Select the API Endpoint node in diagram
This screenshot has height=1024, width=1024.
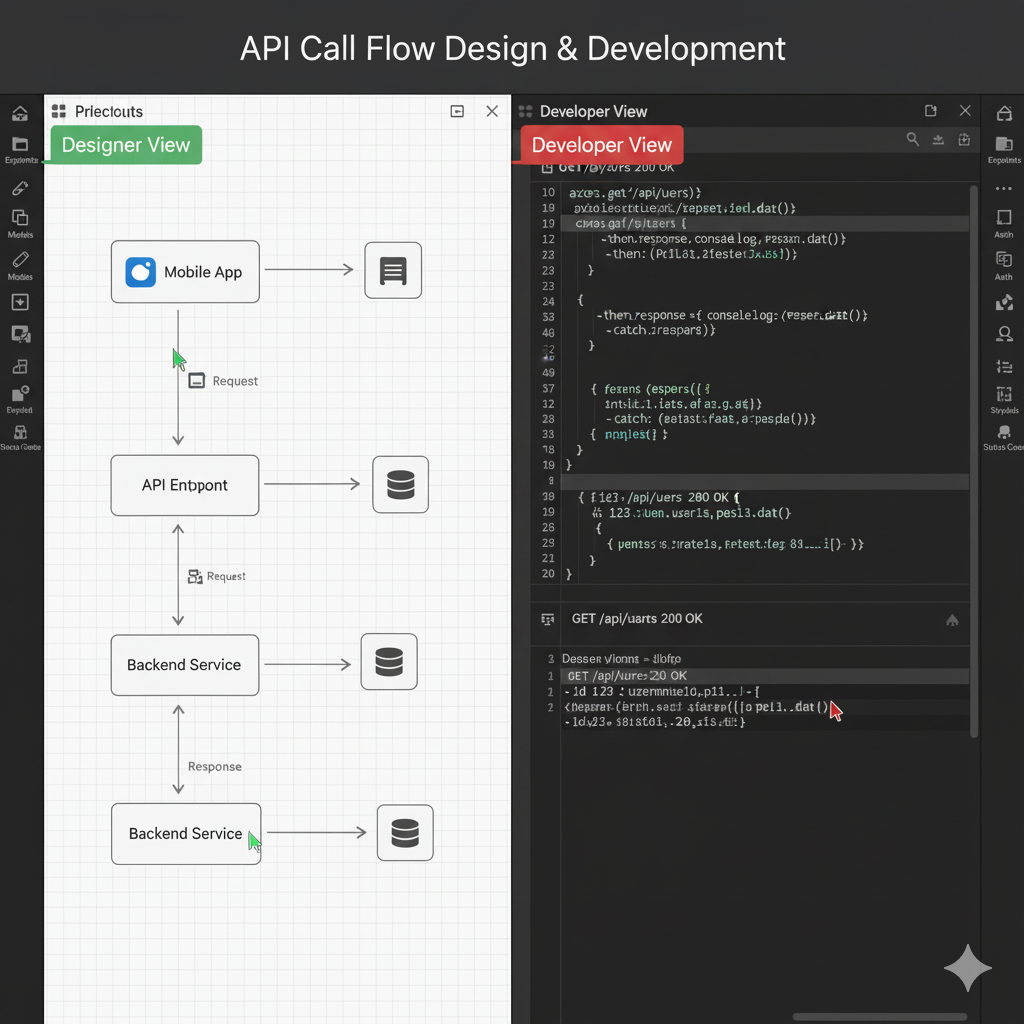[185, 485]
